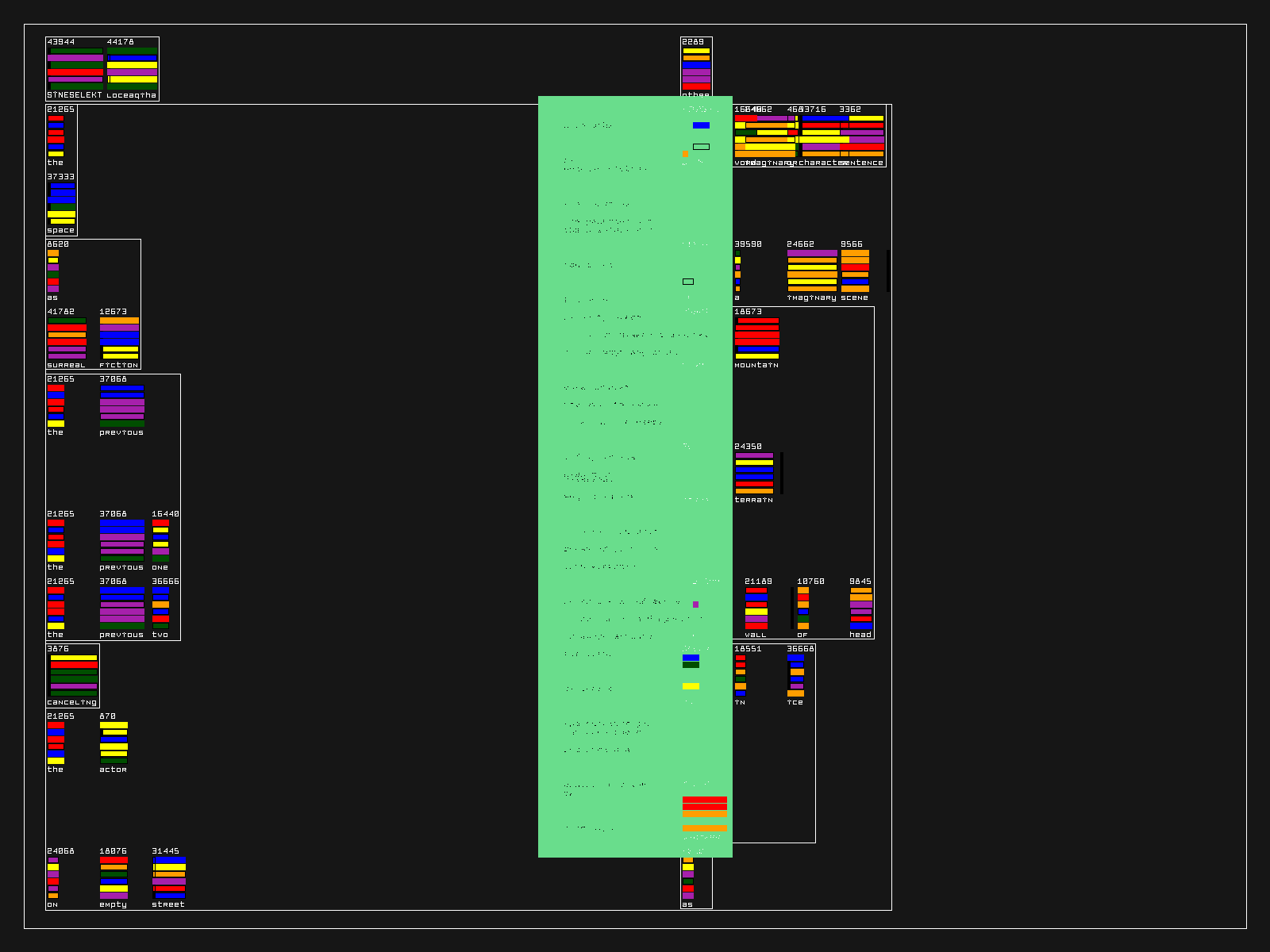Select the 'actor' token label
The width and height of the screenshot is (1270, 952).
(x=114, y=770)
